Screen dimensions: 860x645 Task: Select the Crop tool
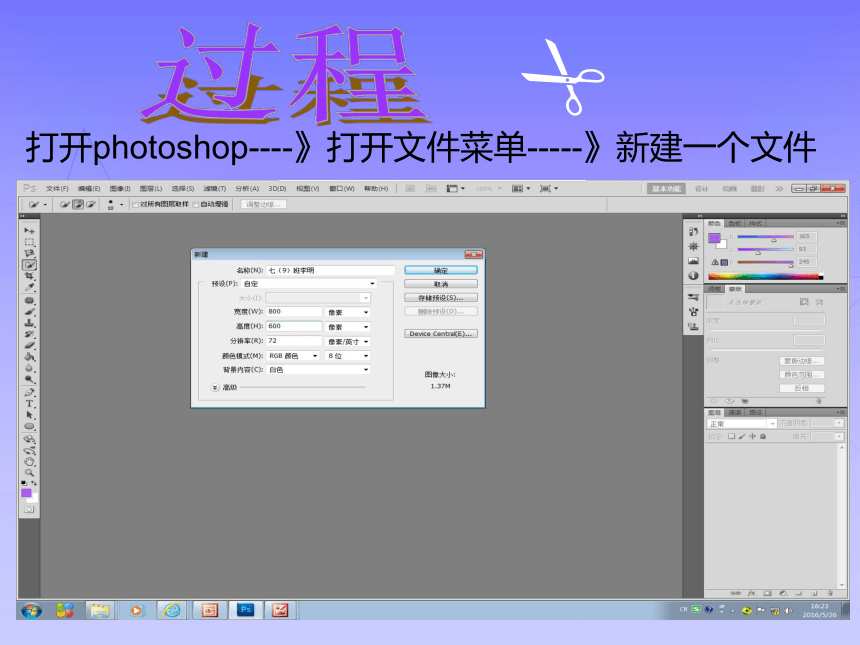tap(29, 276)
